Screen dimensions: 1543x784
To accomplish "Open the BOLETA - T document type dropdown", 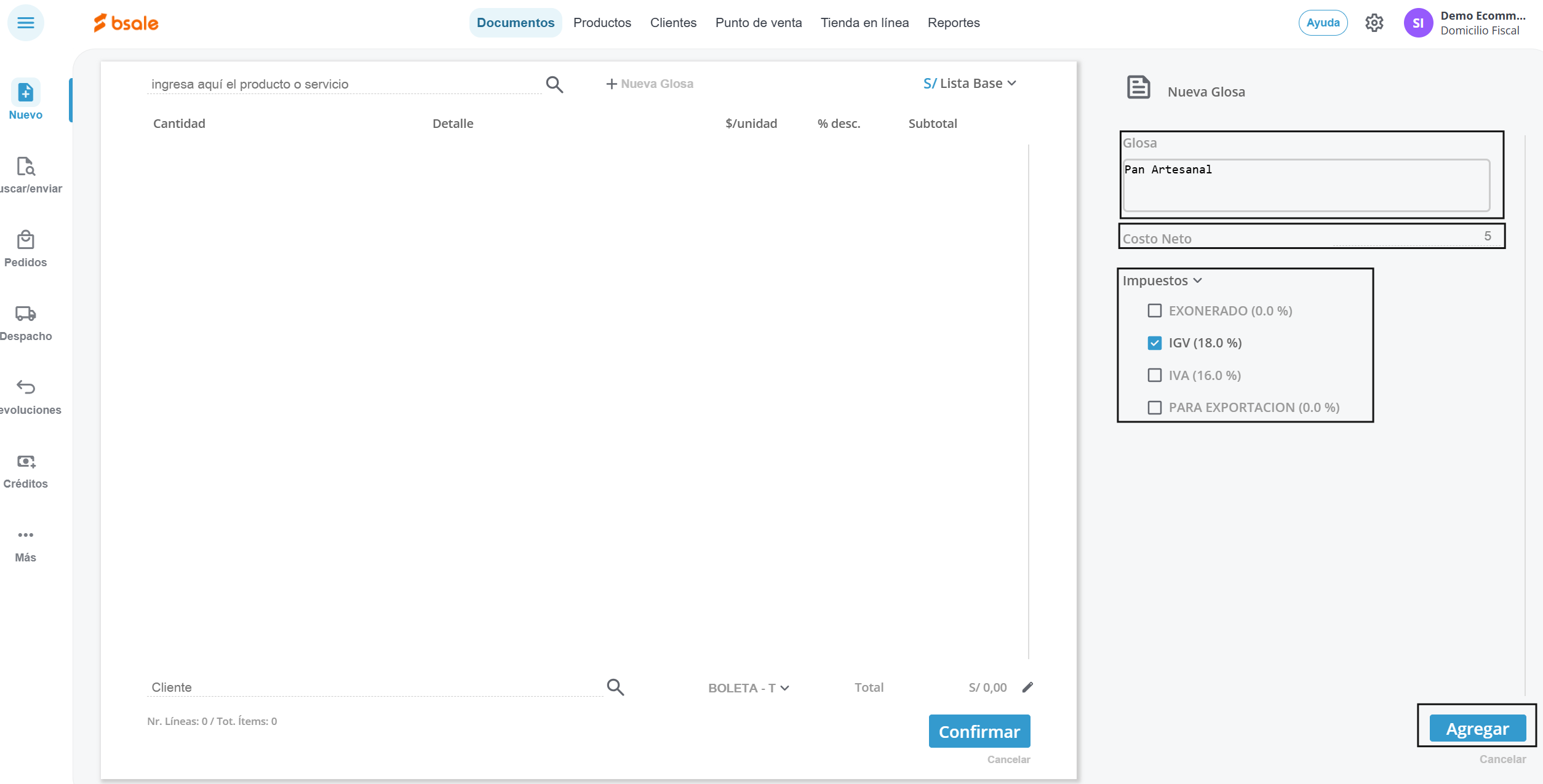I will click(748, 688).
